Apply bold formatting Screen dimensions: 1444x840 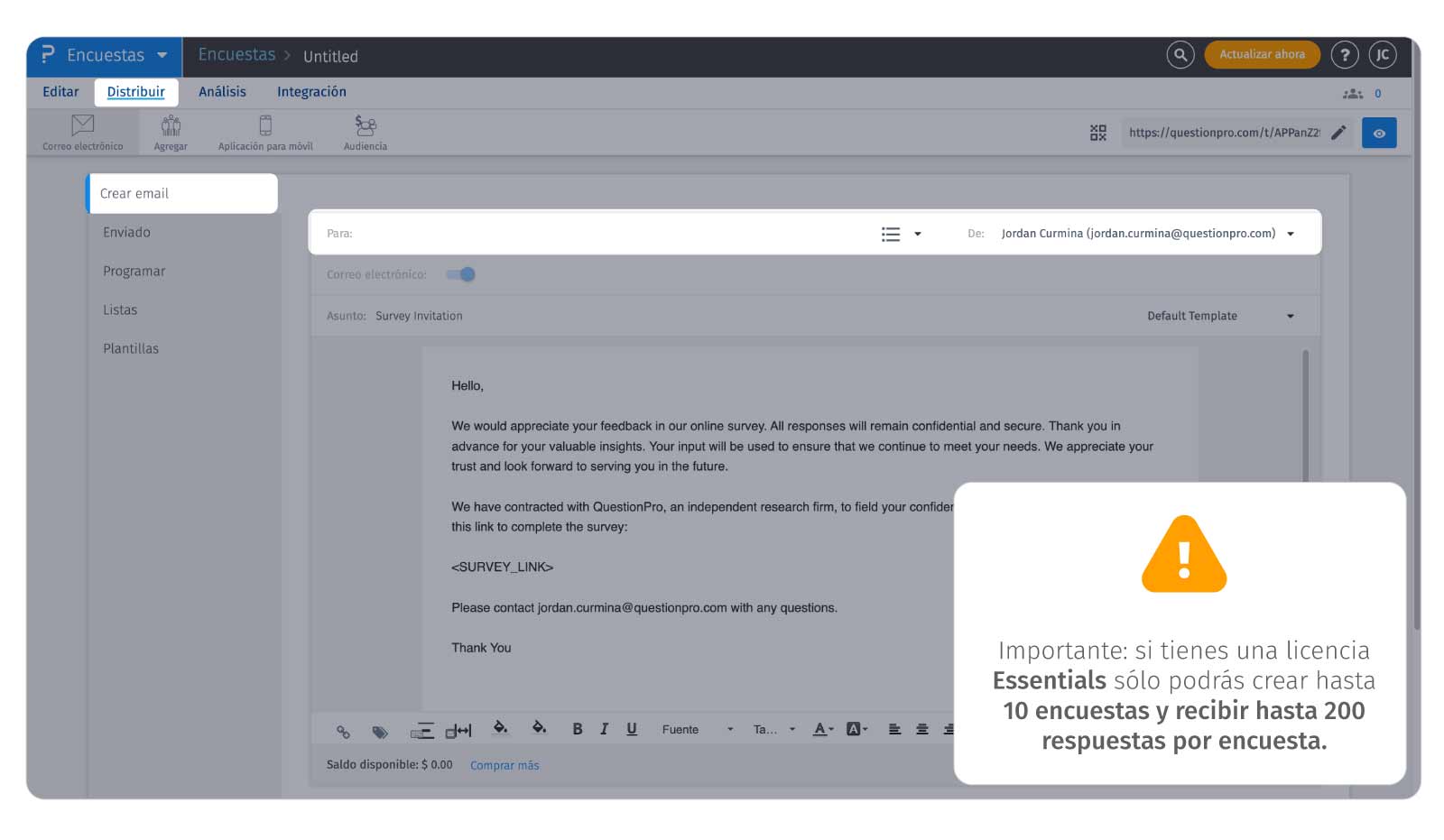(578, 729)
